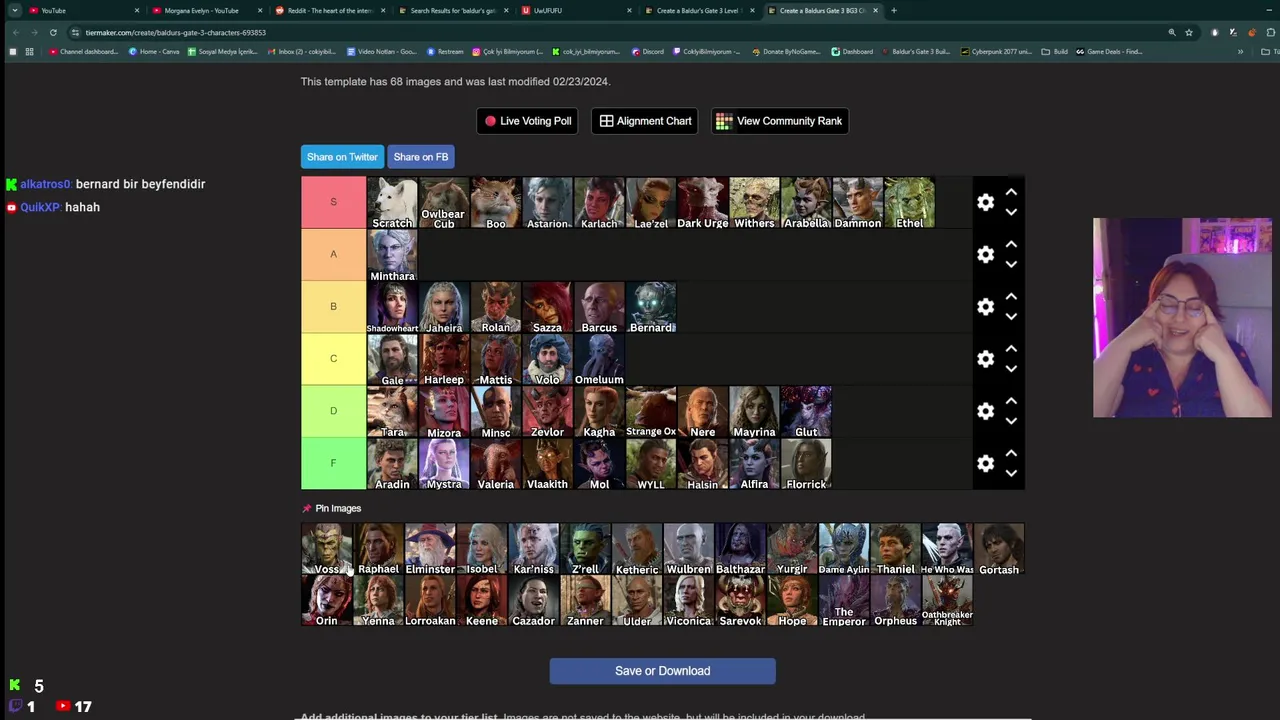Open settings gear for S tier row
Viewport: 1280px width, 720px height.
click(985, 202)
